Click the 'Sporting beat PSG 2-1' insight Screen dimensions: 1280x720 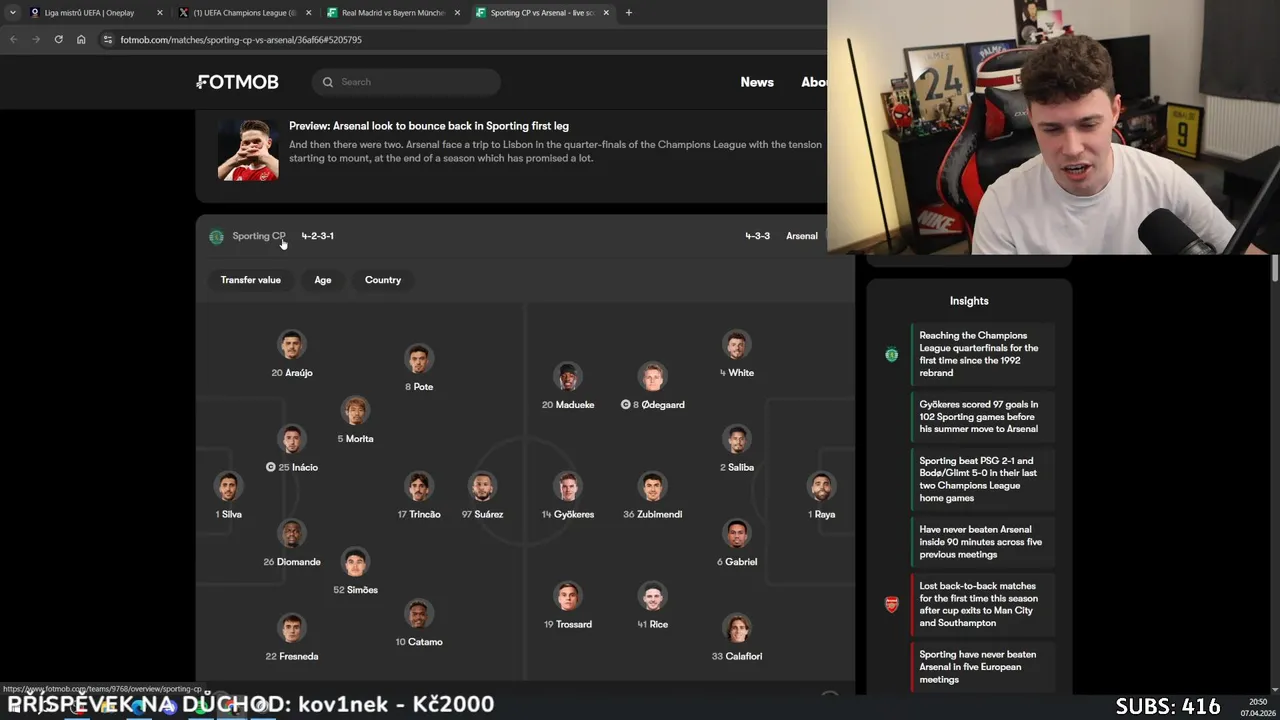coord(982,479)
